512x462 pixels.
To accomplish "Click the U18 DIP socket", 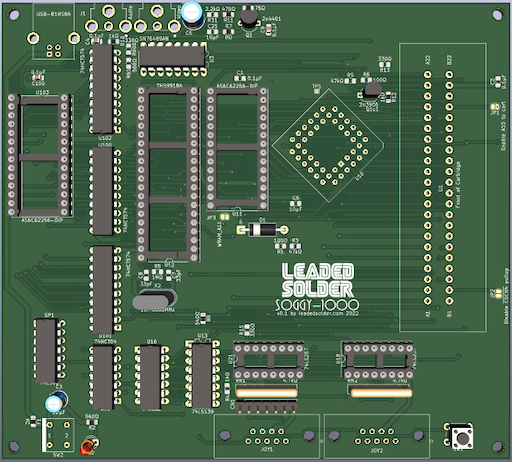I will [x=378, y=361].
